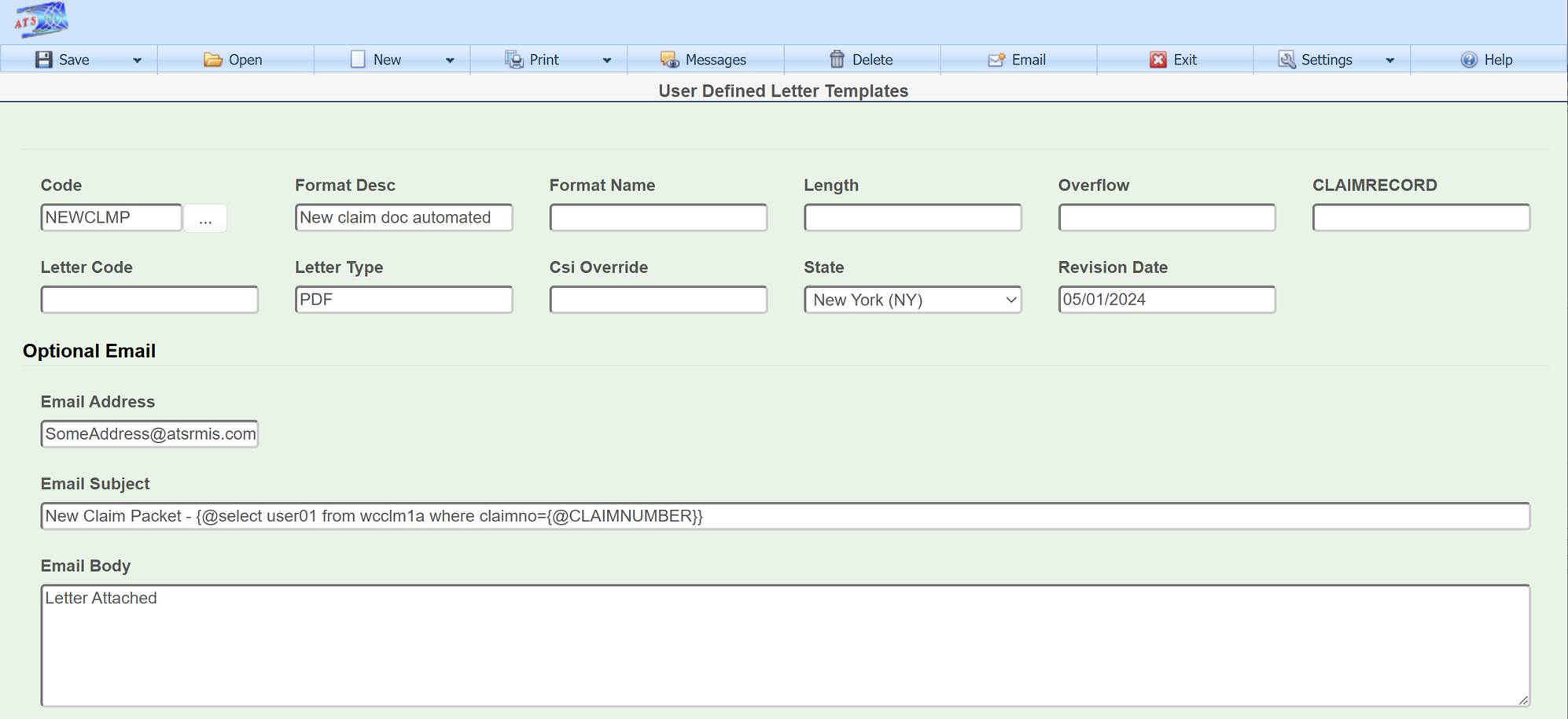This screenshot has width=1568, height=719.
Task: Select the Revision Date field
Action: tap(1166, 300)
